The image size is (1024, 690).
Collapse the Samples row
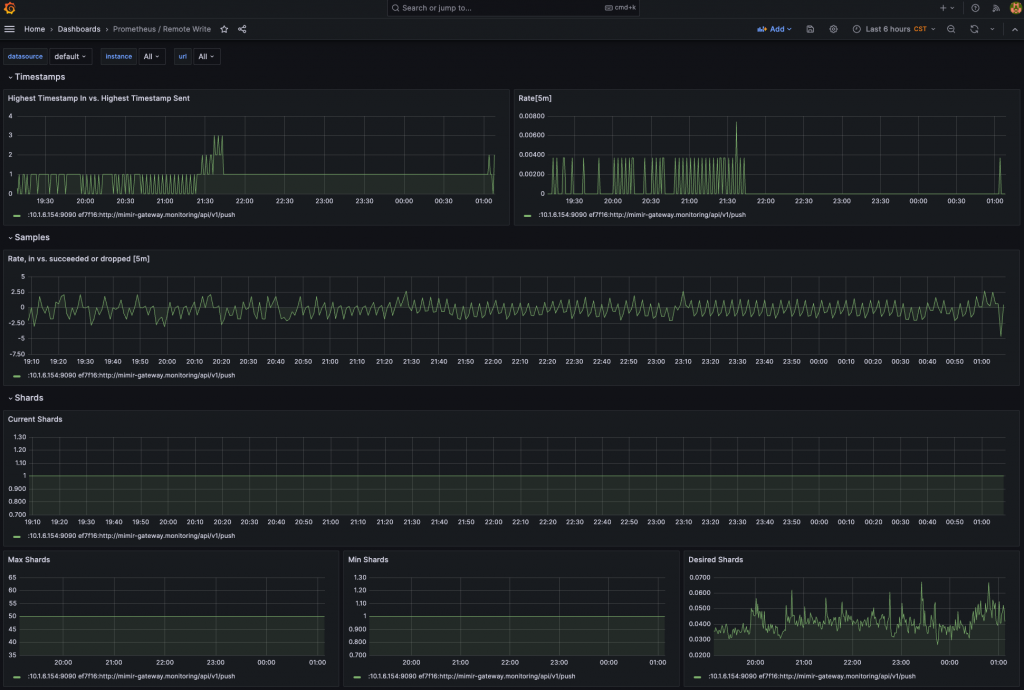point(29,238)
